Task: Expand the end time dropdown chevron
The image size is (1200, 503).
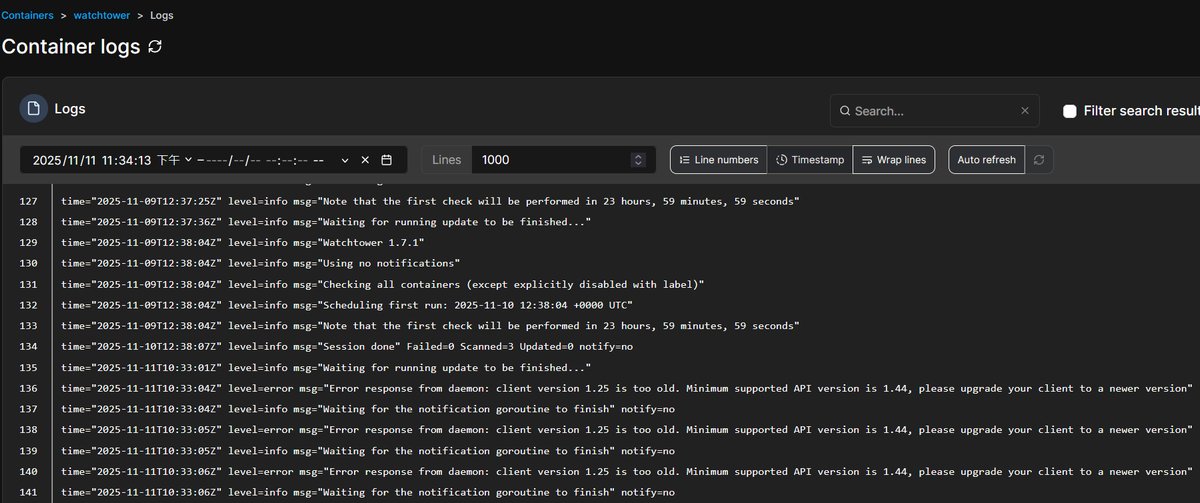Action: point(345,160)
